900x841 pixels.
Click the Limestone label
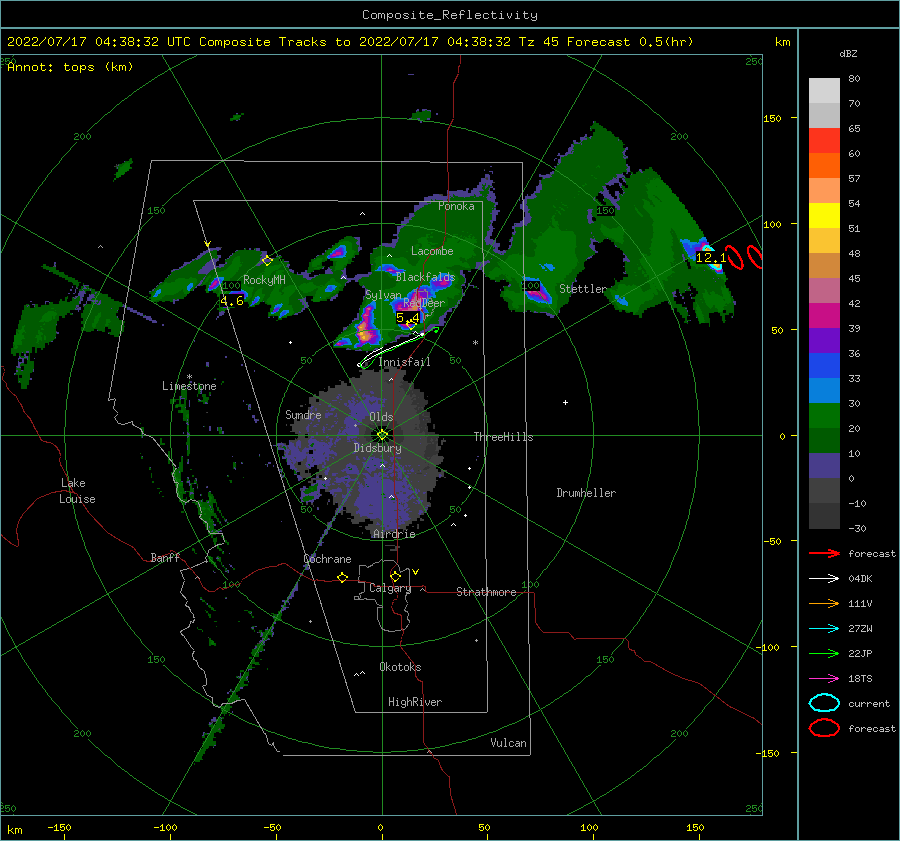pos(189,386)
